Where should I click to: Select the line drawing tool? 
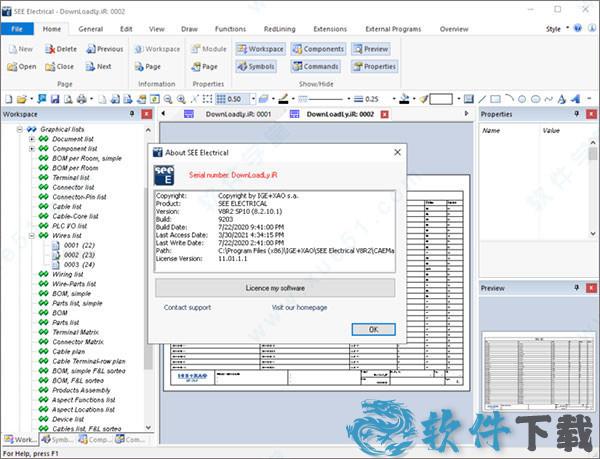click(482, 99)
